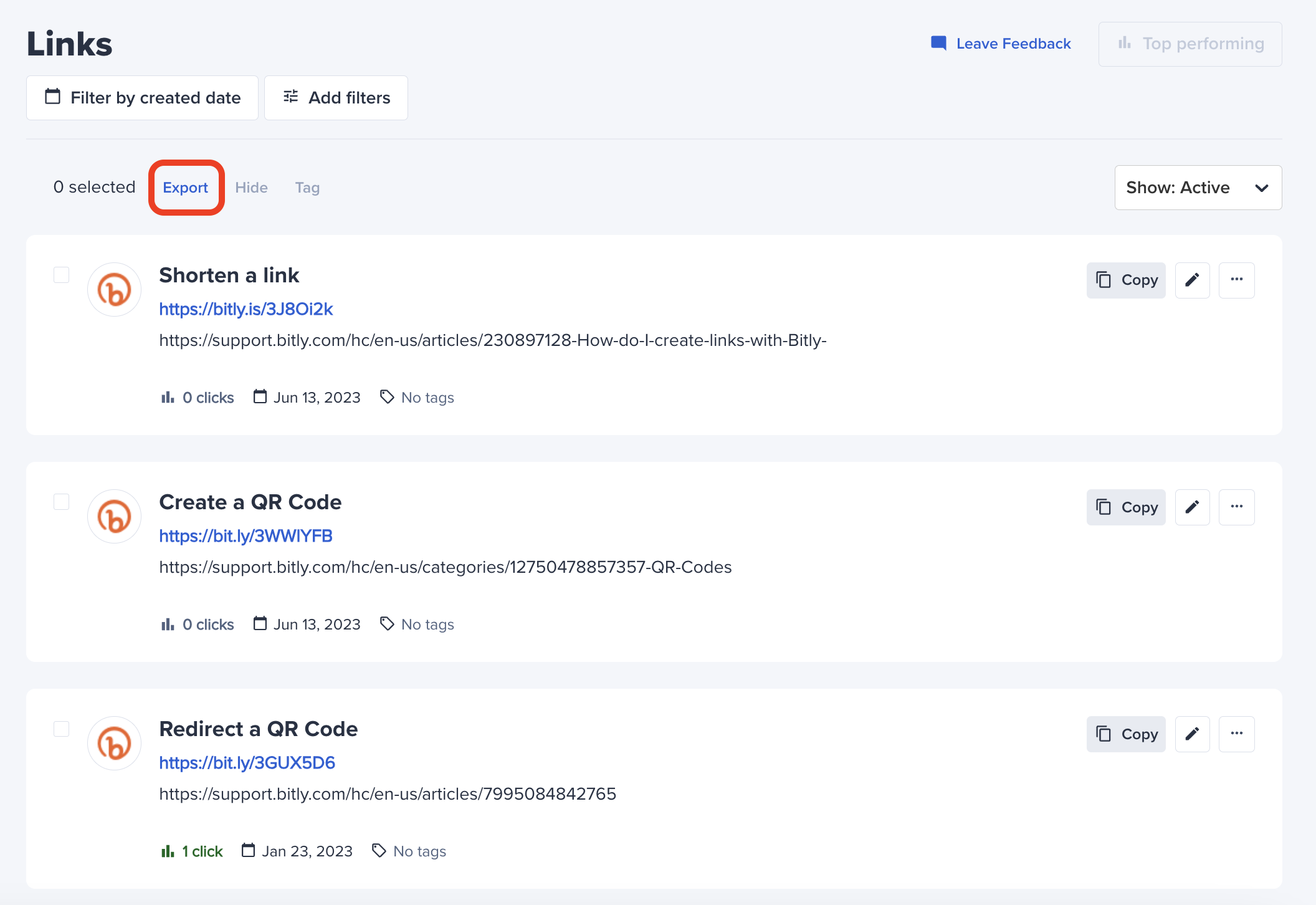Open more options for Redirect a QR Code

point(1237,734)
